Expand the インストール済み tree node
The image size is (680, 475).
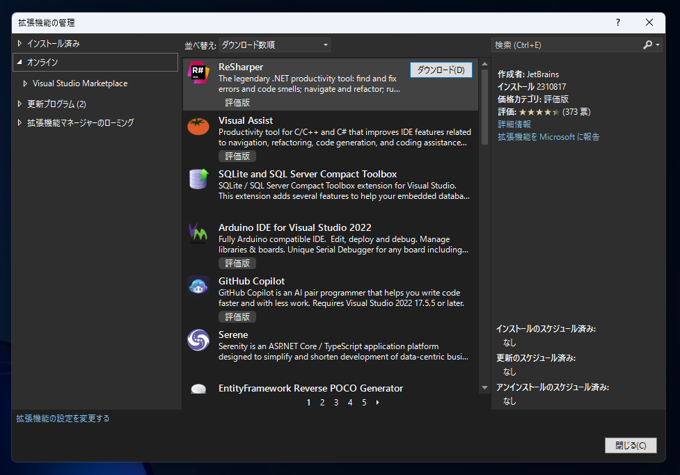coord(20,43)
